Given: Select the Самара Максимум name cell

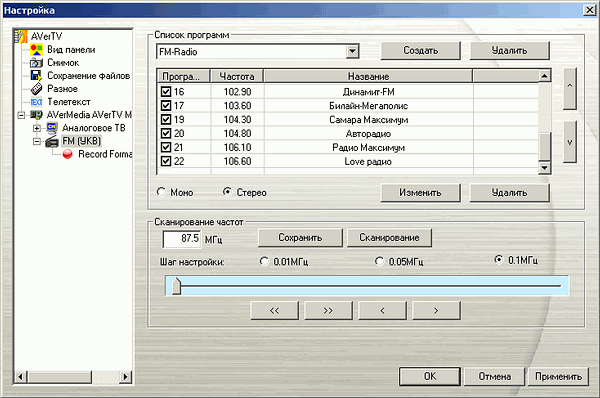Looking at the screenshot, I should 368,120.
